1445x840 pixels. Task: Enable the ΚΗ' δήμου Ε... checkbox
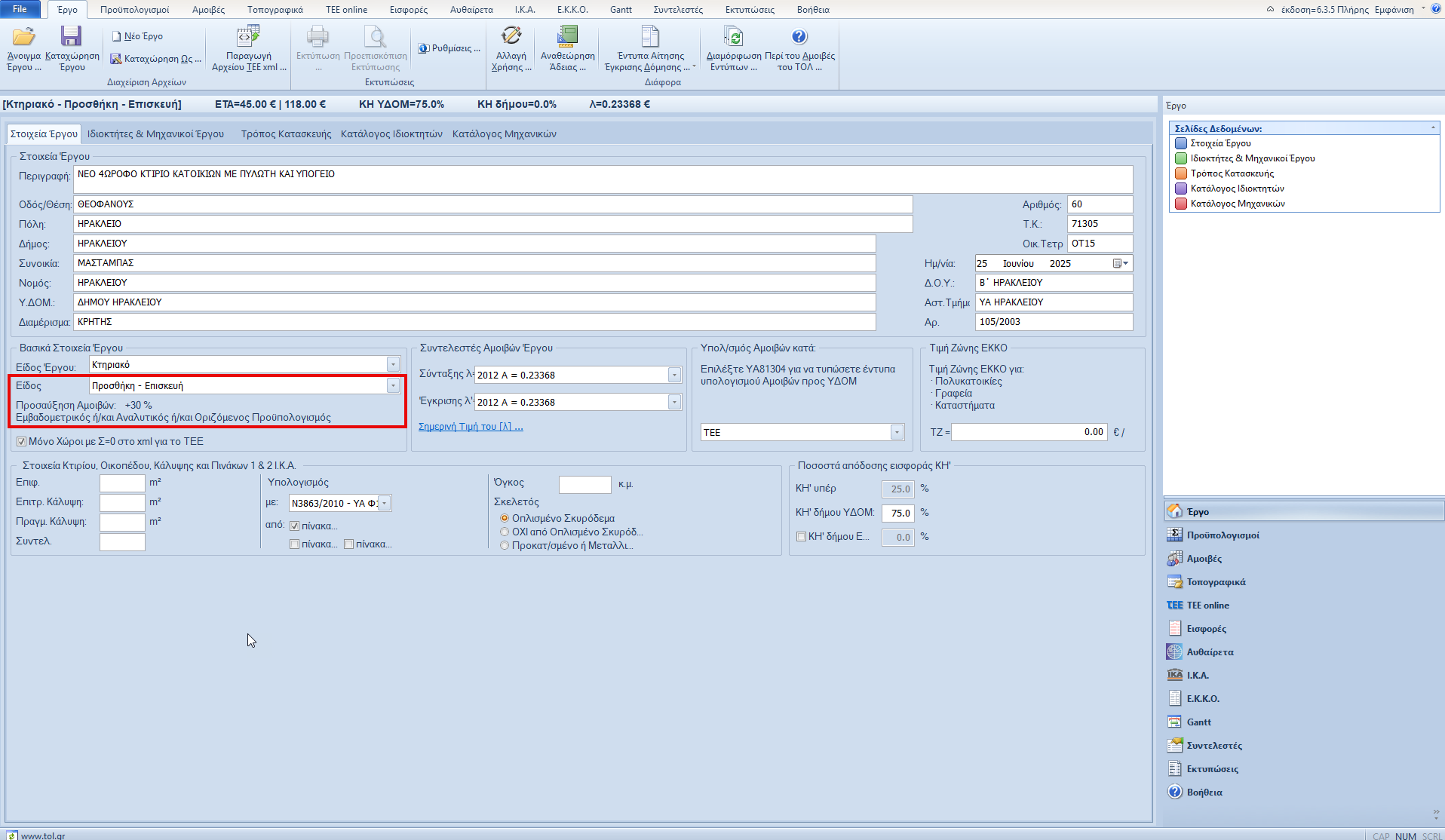[801, 537]
